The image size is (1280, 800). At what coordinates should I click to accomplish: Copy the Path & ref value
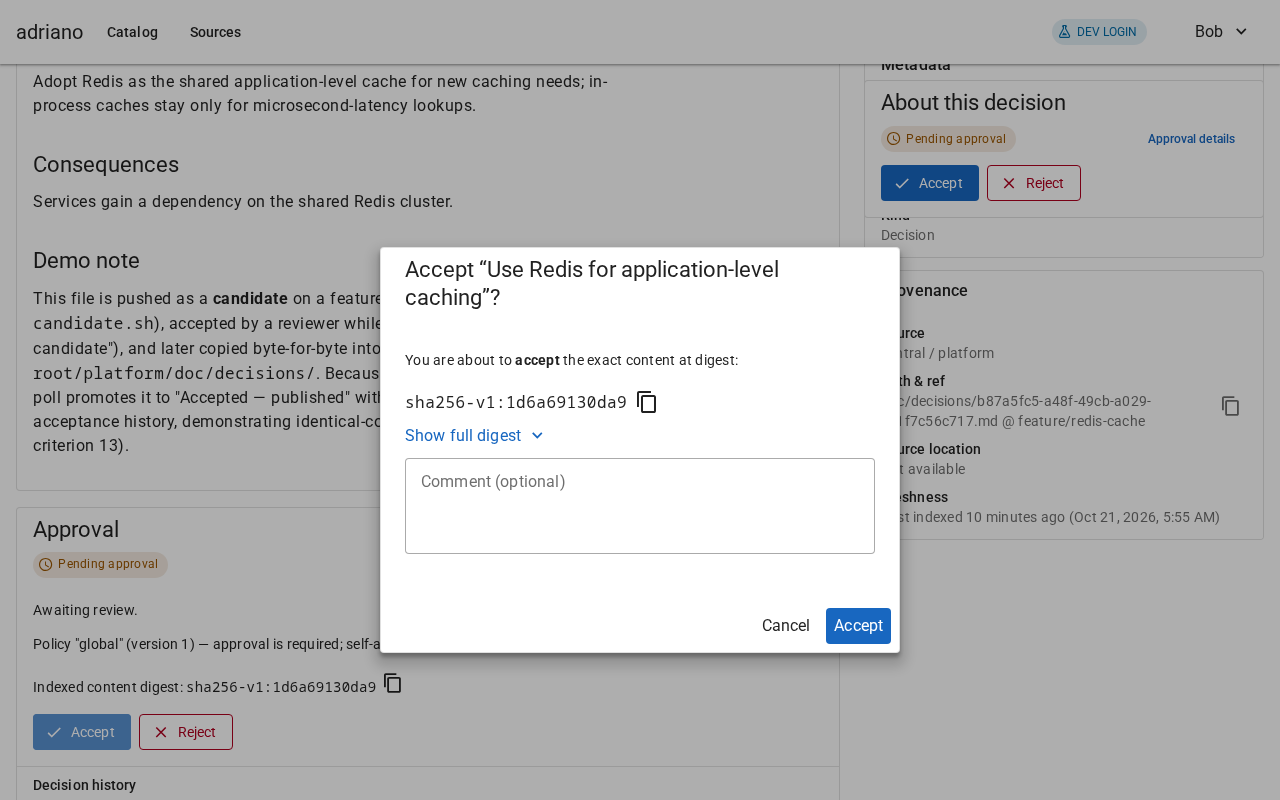point(1231,406)
